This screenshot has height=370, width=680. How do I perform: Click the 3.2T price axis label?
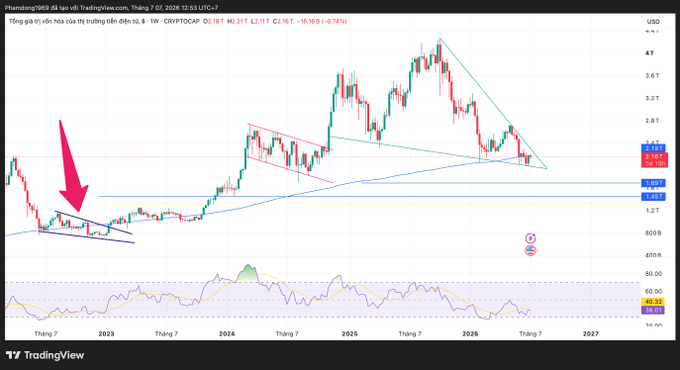point(652,98)
